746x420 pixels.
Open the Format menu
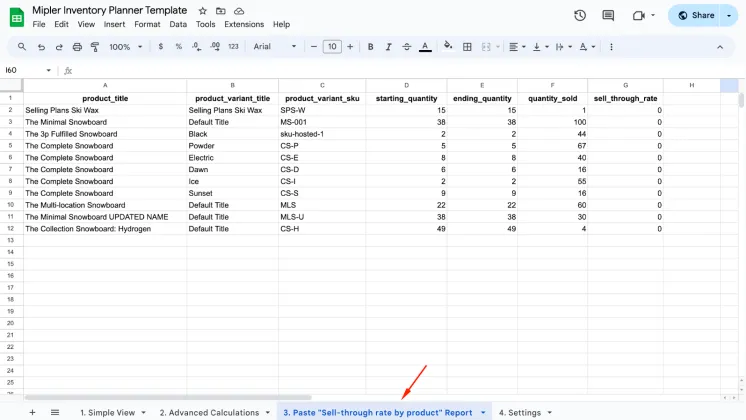[147, 24]
